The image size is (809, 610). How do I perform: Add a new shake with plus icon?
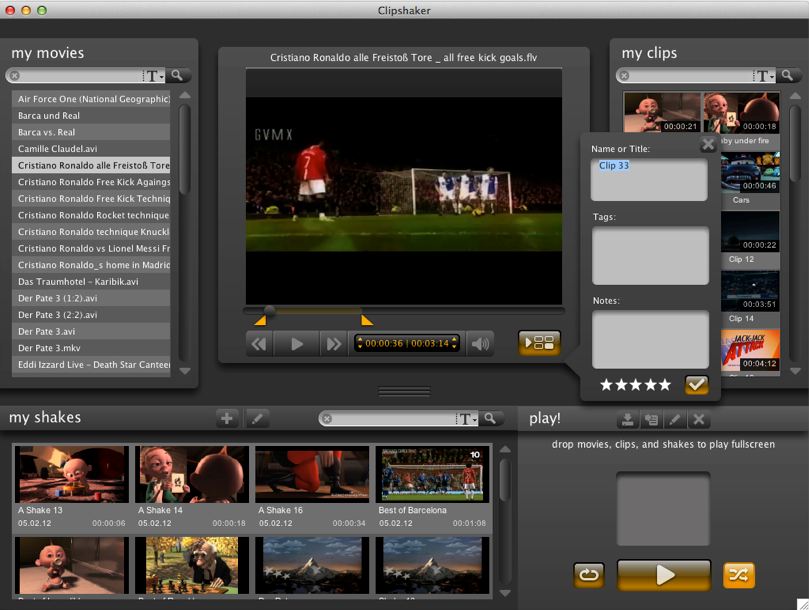(227, 419)
